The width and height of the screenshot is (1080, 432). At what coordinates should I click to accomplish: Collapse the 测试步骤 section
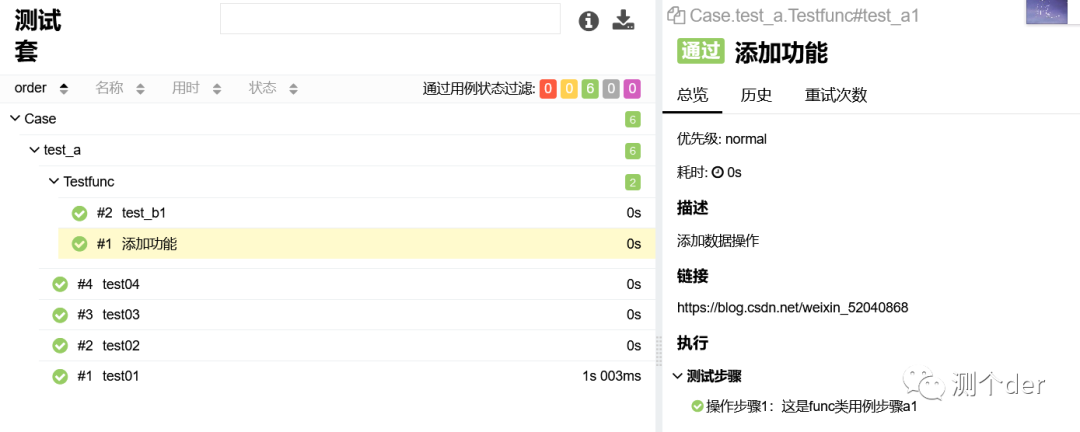pyautogui.click(x=678, y=376)
